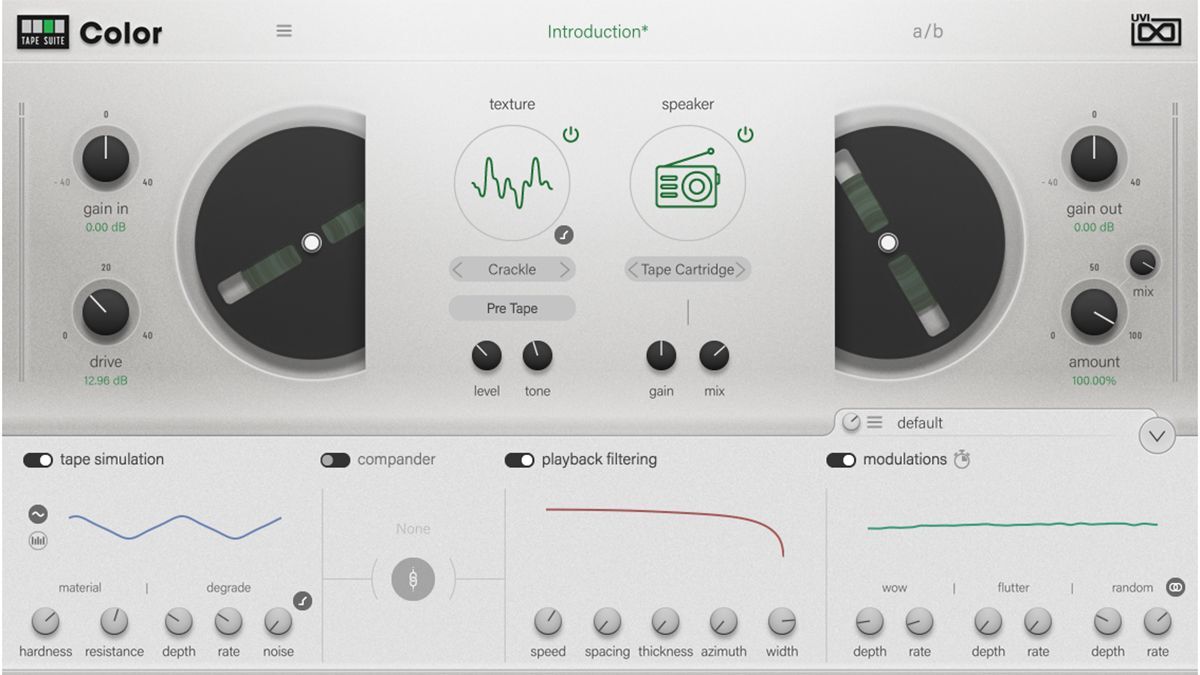Click the degrade depth knob
The width and height of the screenshot is (1200, 675).
click(x=178, y=622)
